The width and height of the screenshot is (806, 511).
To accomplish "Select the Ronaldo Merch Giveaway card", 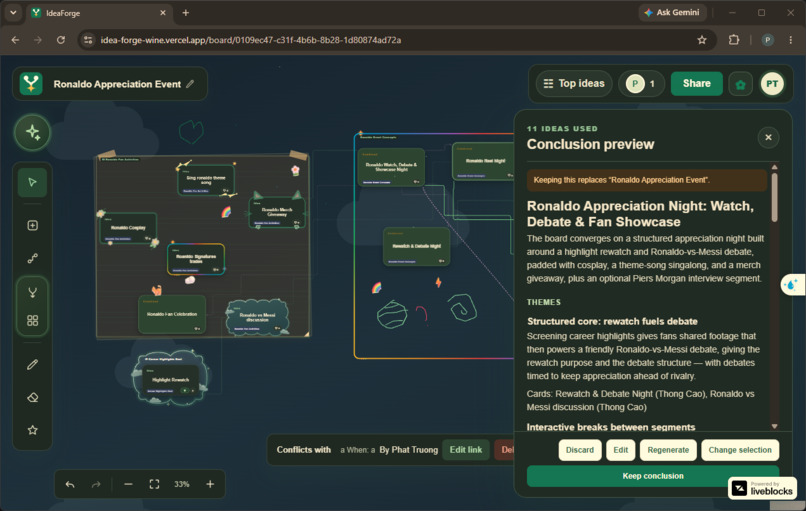I will pyautogui.click(x=277, y=212).
